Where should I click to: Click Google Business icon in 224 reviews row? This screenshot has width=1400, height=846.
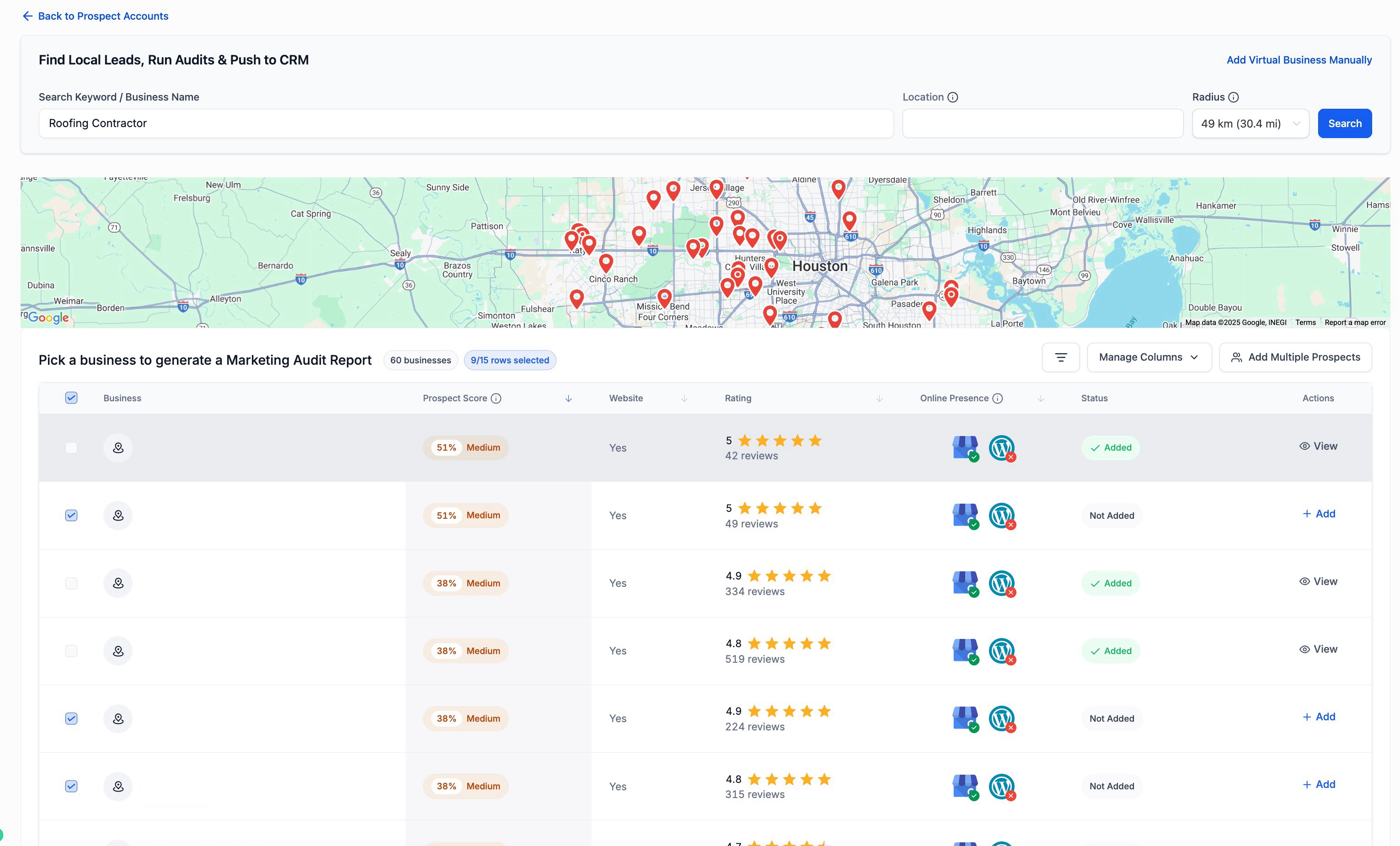pos(965,719)
